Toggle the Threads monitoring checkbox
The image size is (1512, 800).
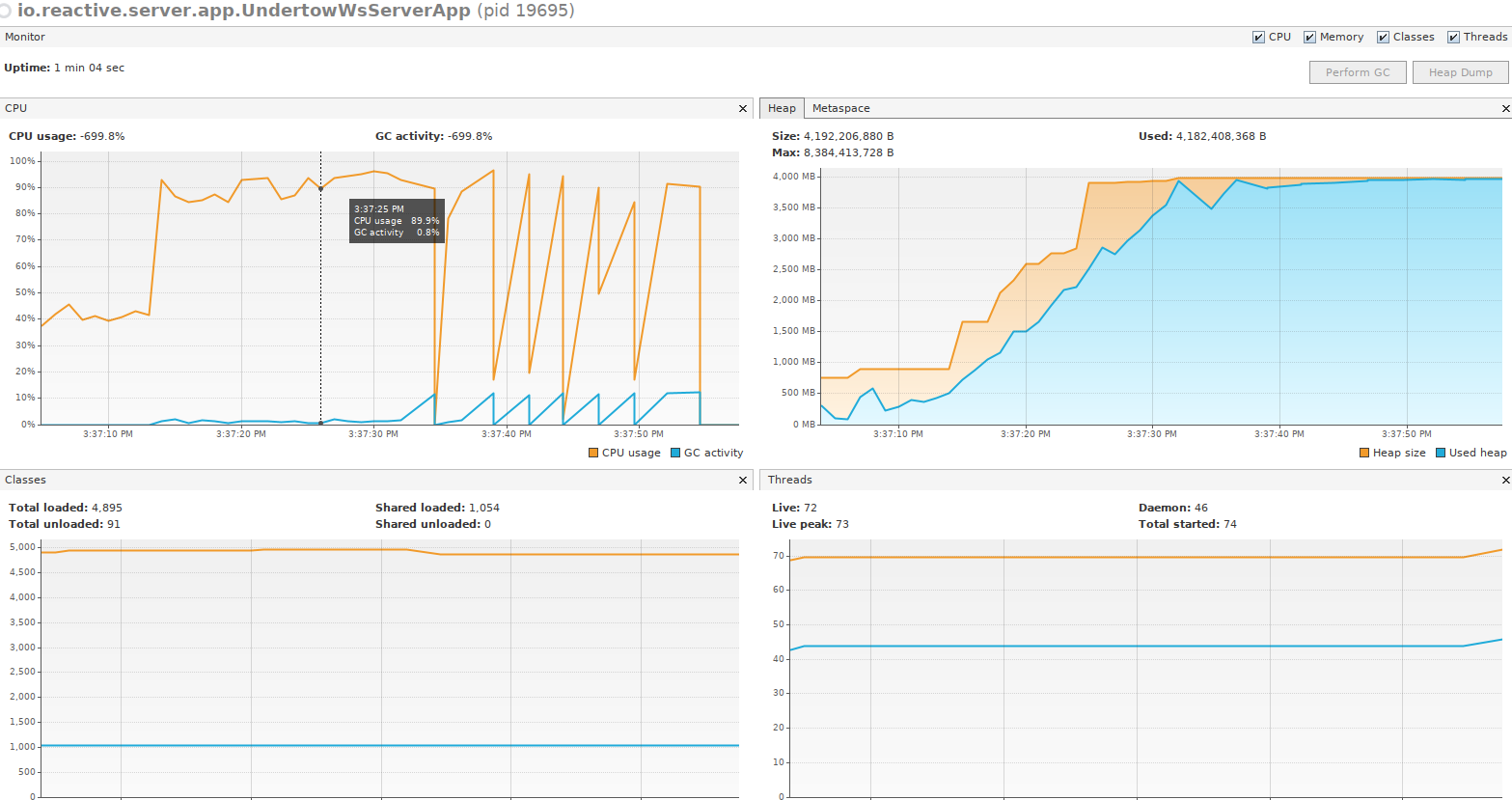[1453, 37]
